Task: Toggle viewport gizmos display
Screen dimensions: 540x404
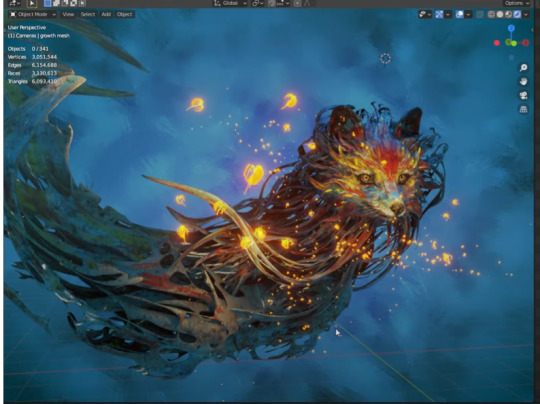Action: point(439,14)
